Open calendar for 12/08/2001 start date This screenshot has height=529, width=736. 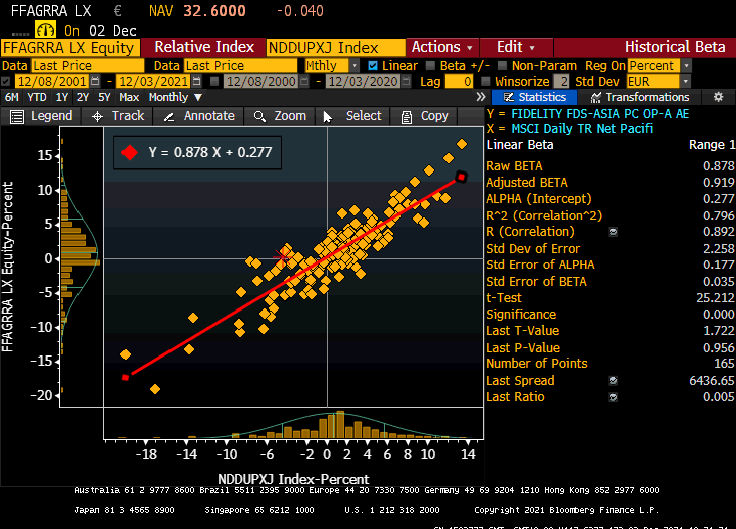point(95,81)
